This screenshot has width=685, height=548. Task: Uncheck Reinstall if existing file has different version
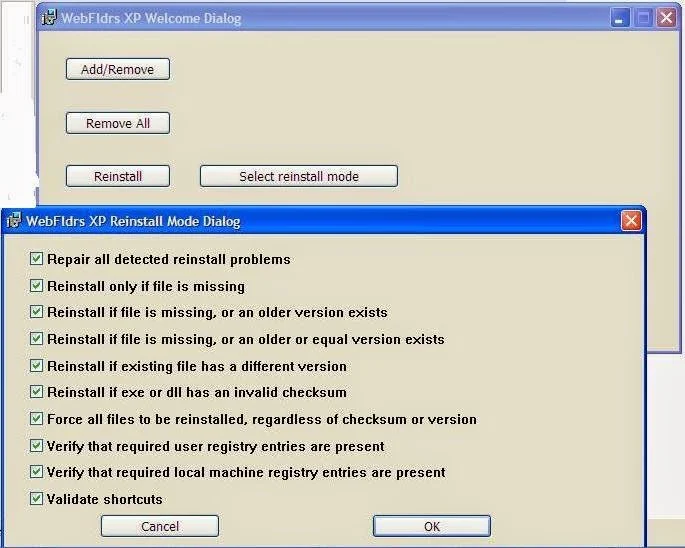[36, 366]
